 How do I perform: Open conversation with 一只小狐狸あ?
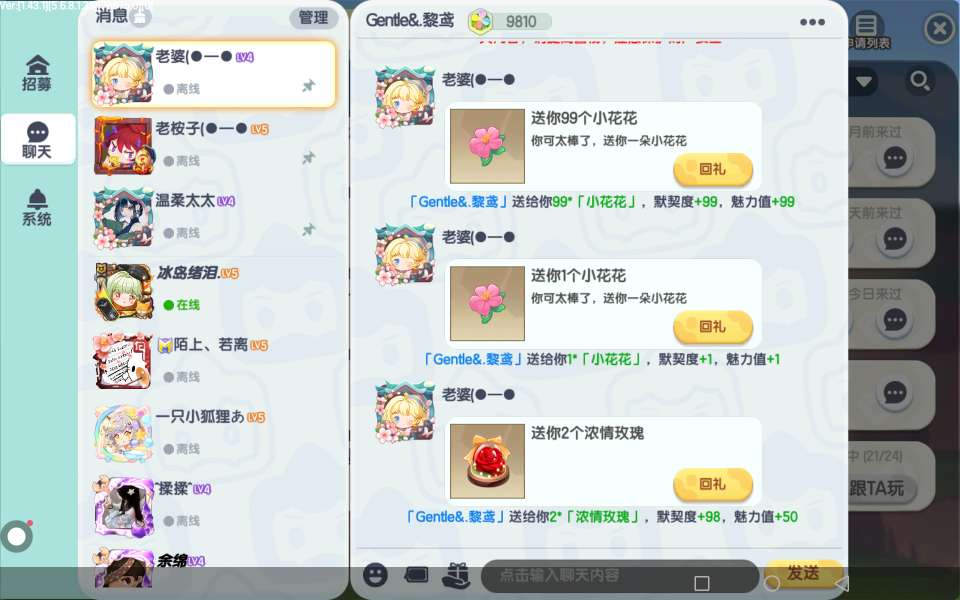pos(214,433)
